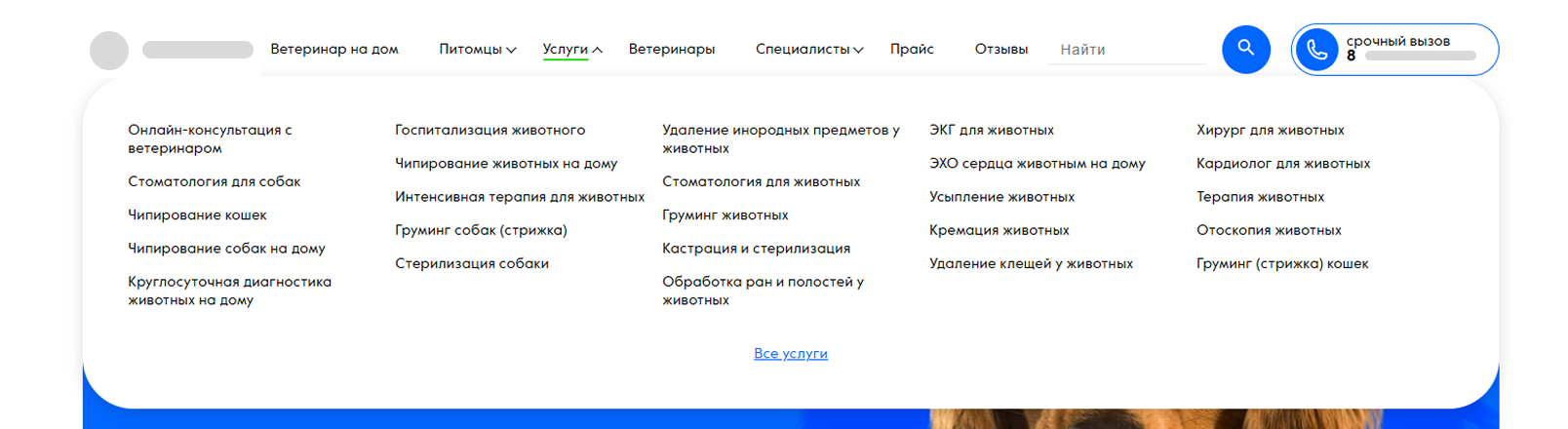1568x429 pixels.
Task: Open the Все услуги link
Action: tap(791, 353)
